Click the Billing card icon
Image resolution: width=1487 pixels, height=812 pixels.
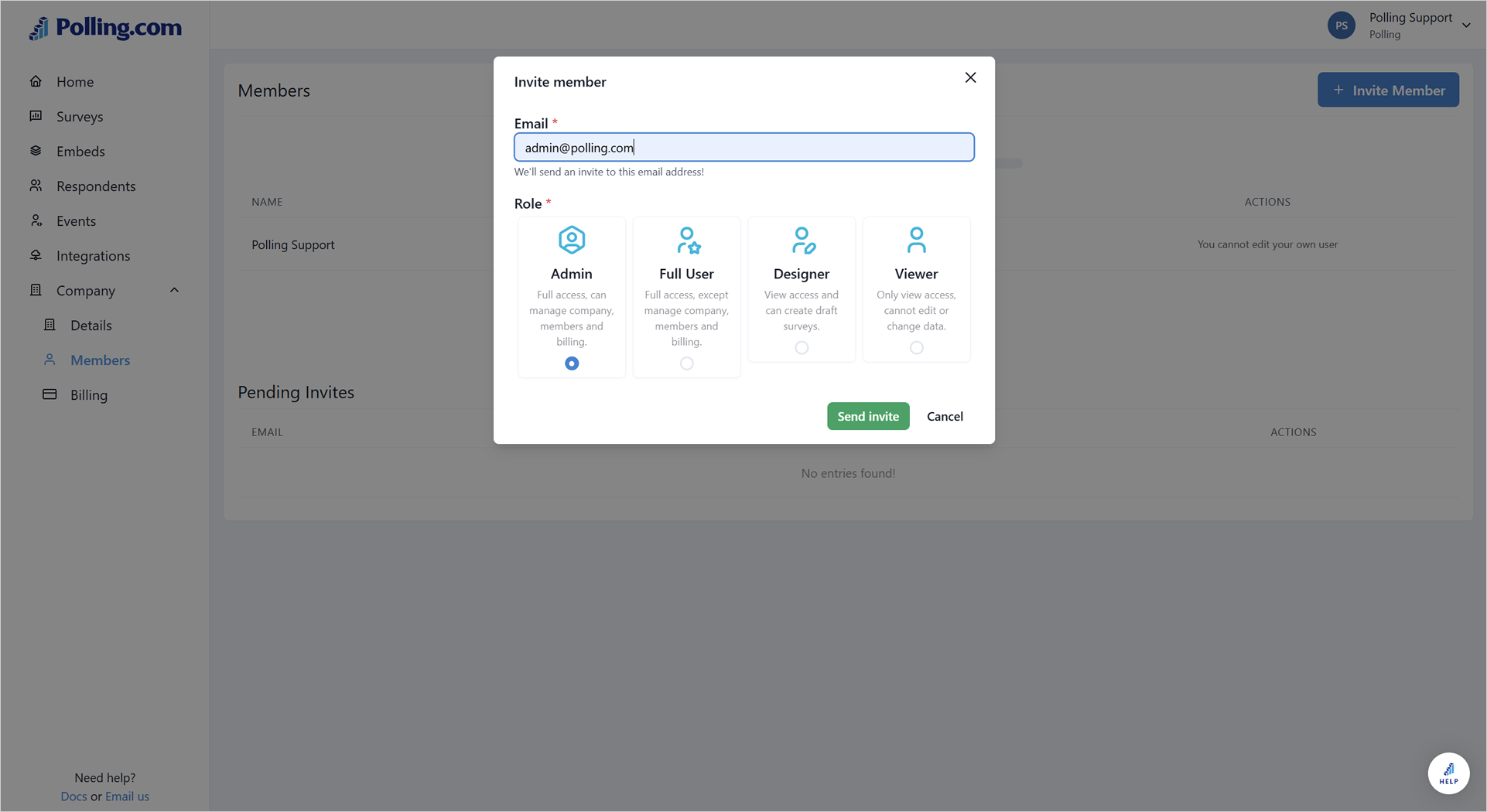[x=50, y=394]
